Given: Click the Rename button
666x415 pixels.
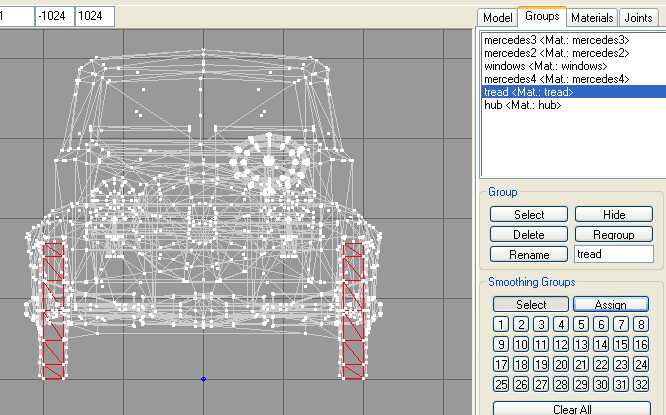Looking at the screenshot, I should click(529, 254).
